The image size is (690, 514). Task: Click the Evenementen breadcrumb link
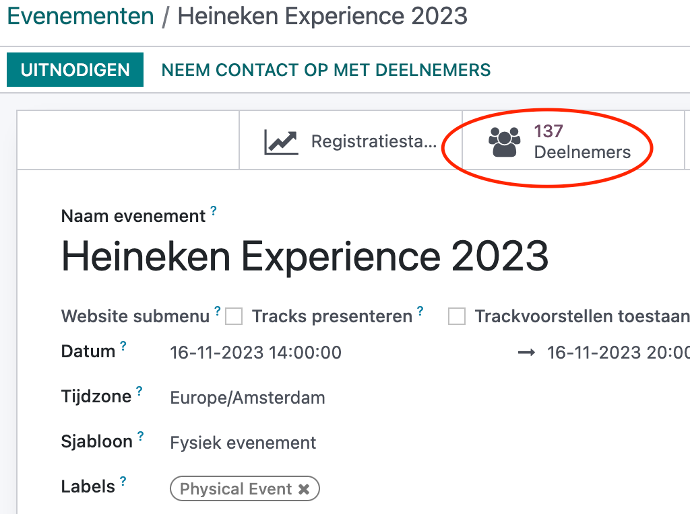(x=81, y=16)
